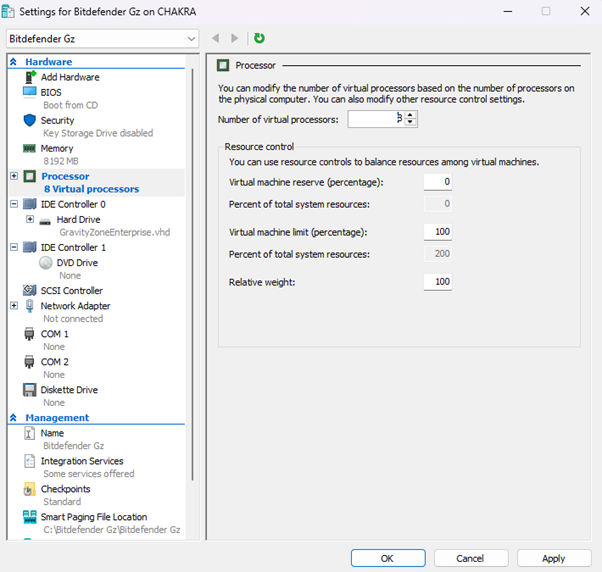
Task: Expand the Hard Drive node
Action: point(30,219)
